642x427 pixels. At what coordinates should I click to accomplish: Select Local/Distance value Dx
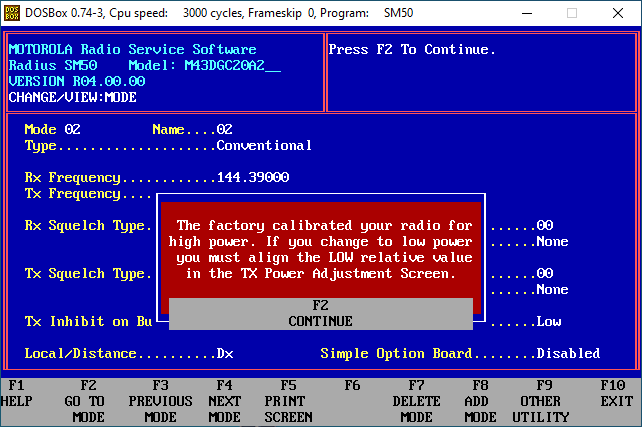point(225,353)
